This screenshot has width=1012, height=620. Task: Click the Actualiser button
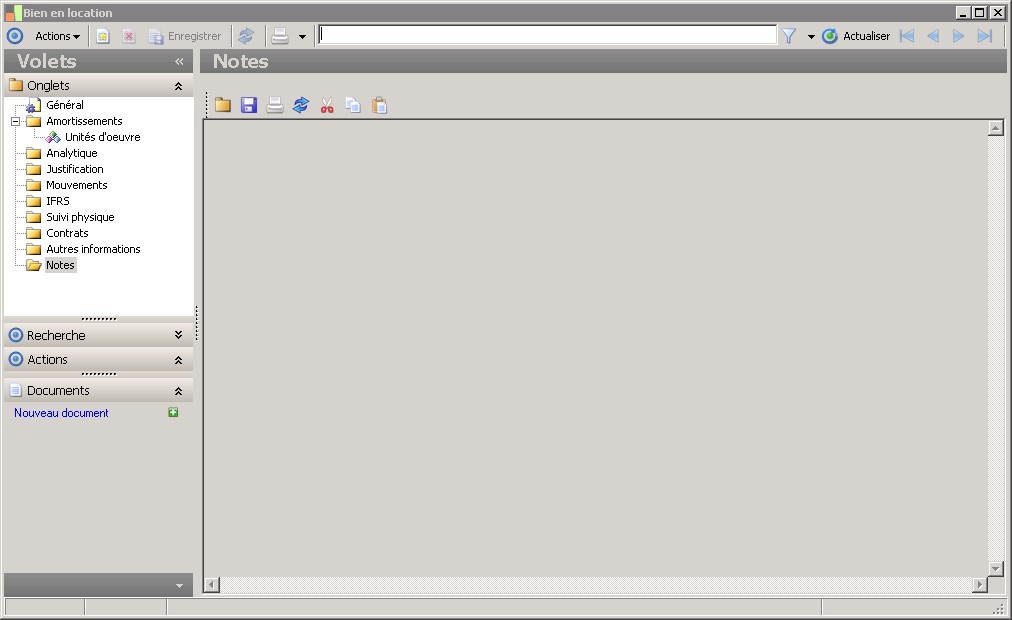856,36
